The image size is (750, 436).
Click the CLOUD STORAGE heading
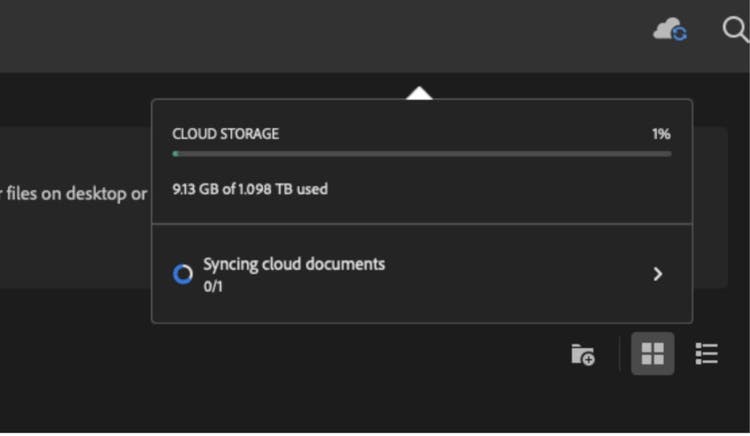point(225,134)
